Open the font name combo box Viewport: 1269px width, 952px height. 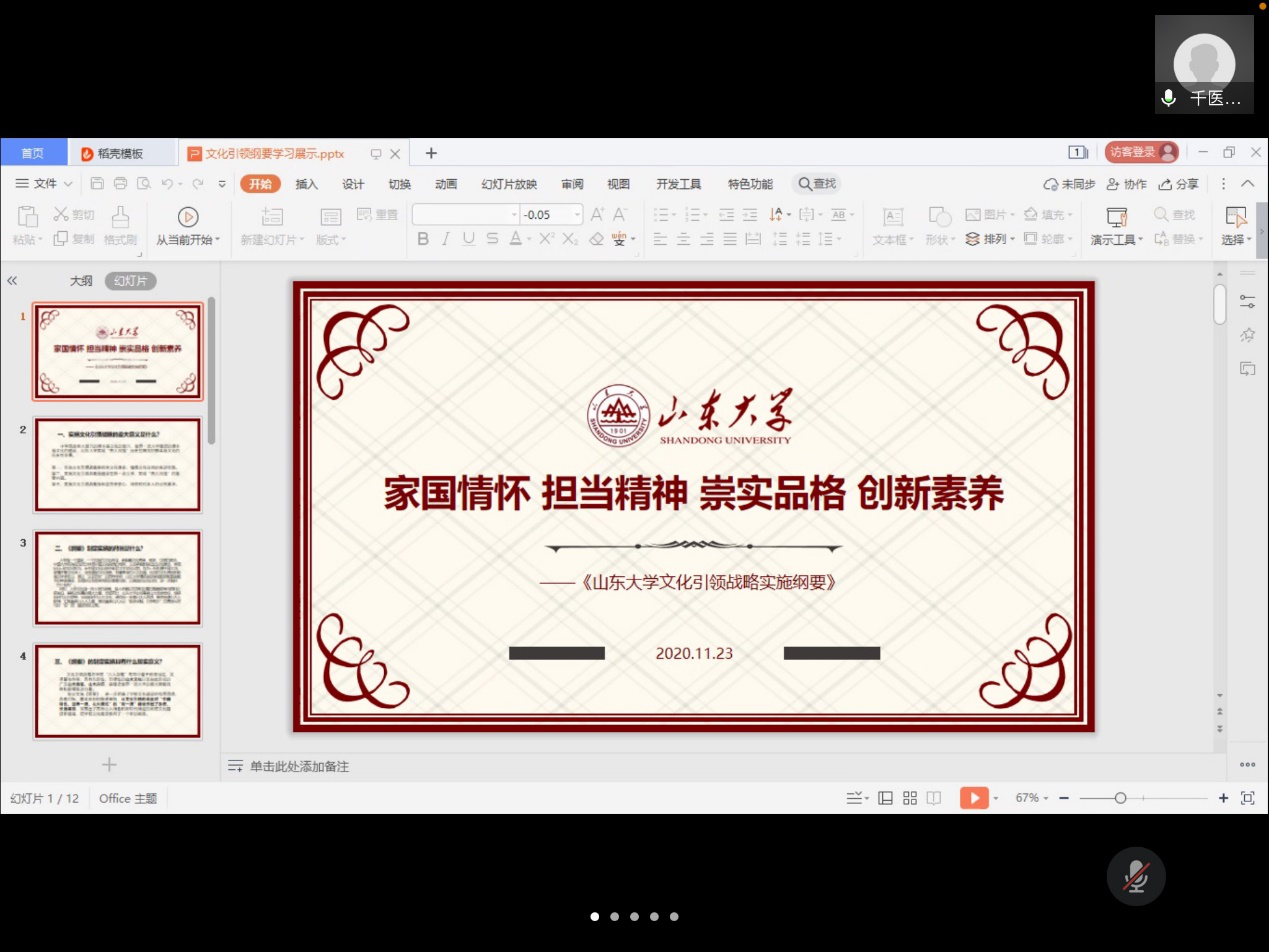[x=466, y=215]
